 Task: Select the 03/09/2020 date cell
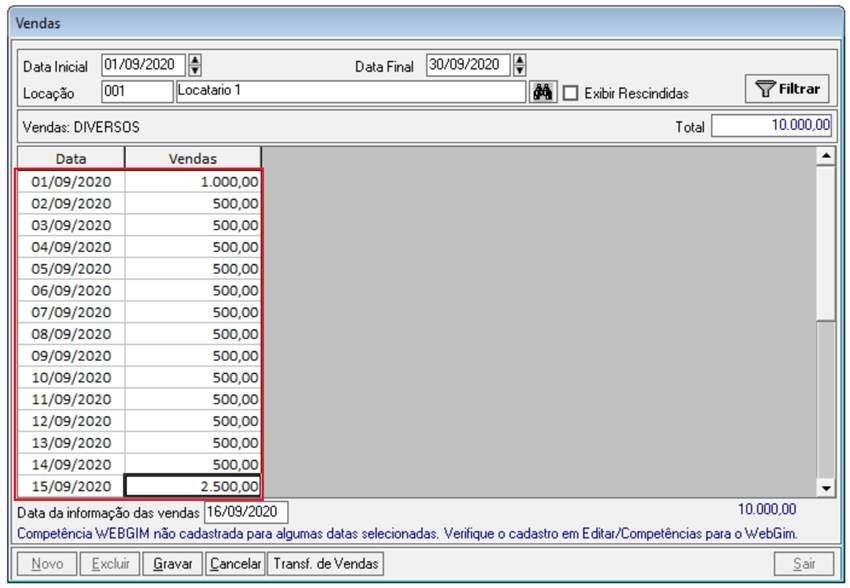coord(71,225)
